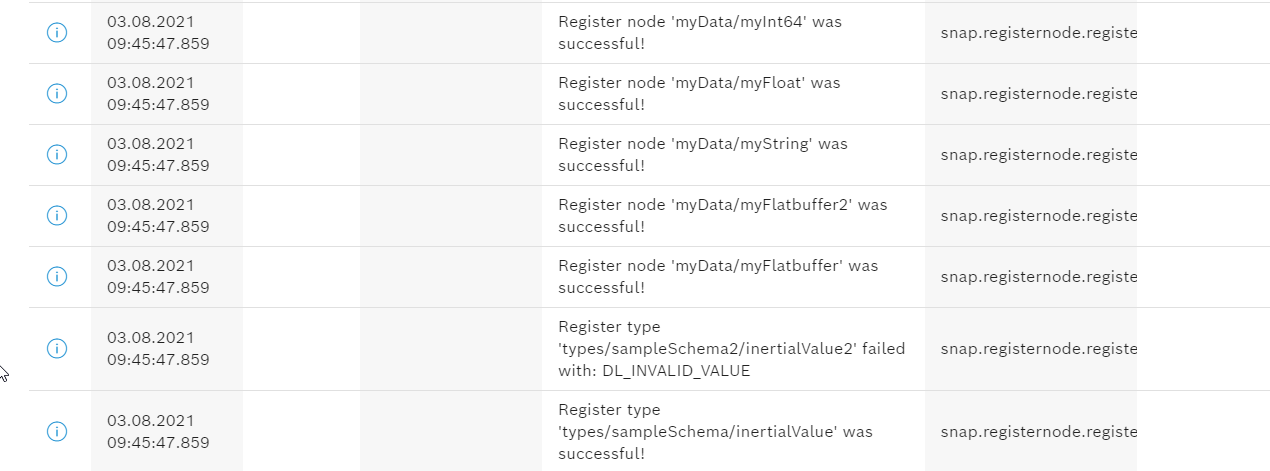Click info icon for 'myData/myInt64' log entry
Image resolution: width=1270 pixels, height=471 pixels.
coord(57,32)
